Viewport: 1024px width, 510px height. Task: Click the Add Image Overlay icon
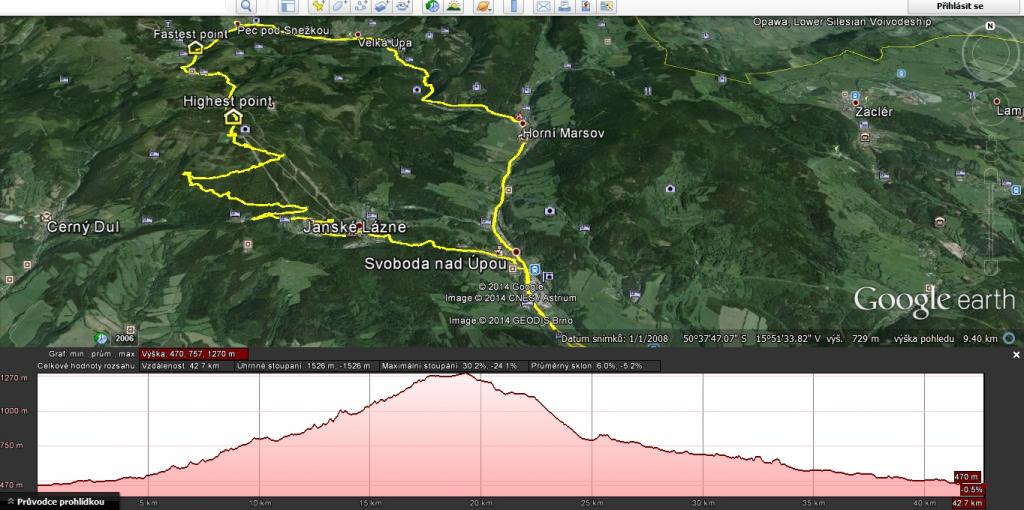click(x=383, y=6)
